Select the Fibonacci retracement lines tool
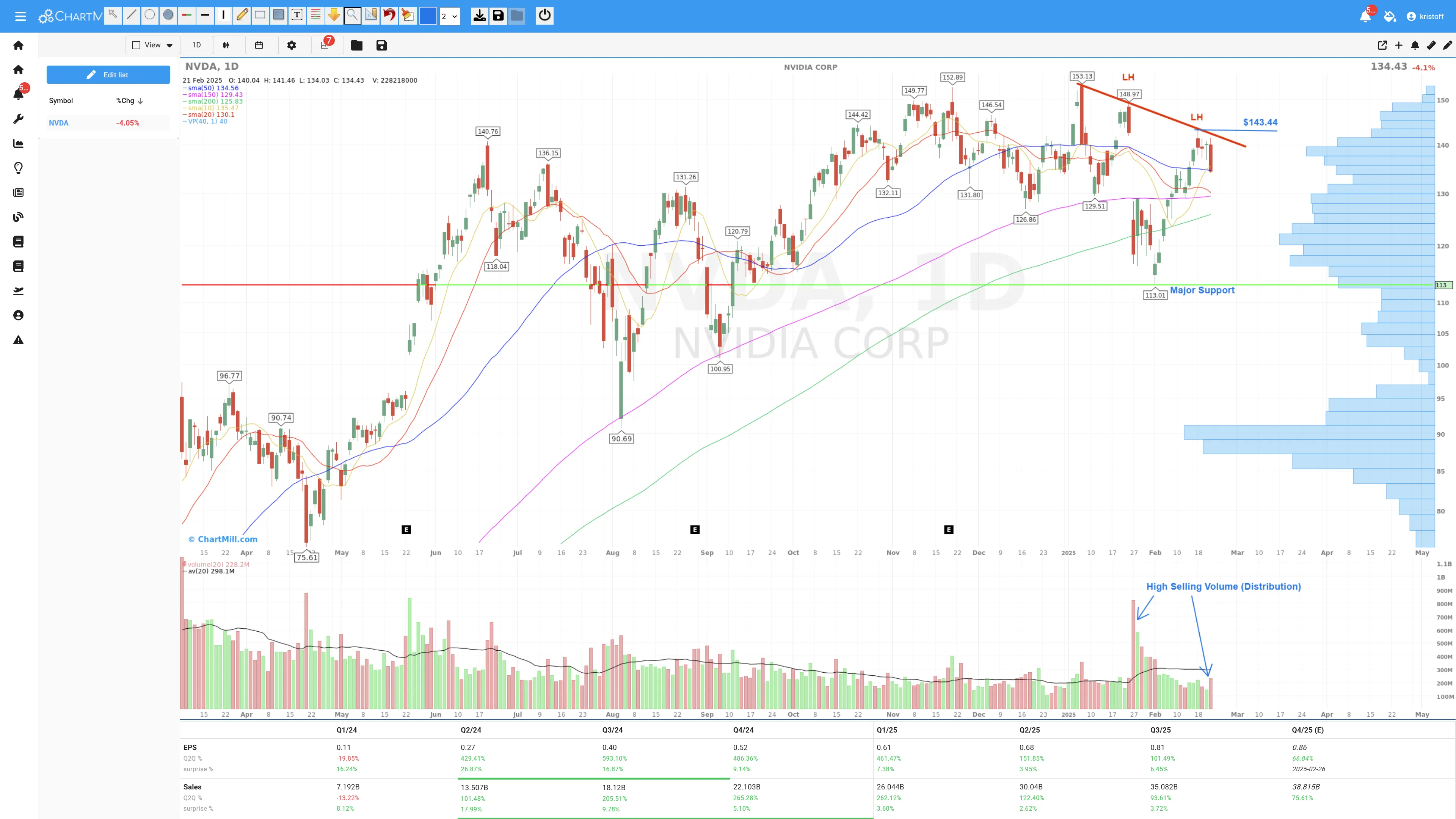The width and height of the screenshot is (1456, 819). coord(315,15)
